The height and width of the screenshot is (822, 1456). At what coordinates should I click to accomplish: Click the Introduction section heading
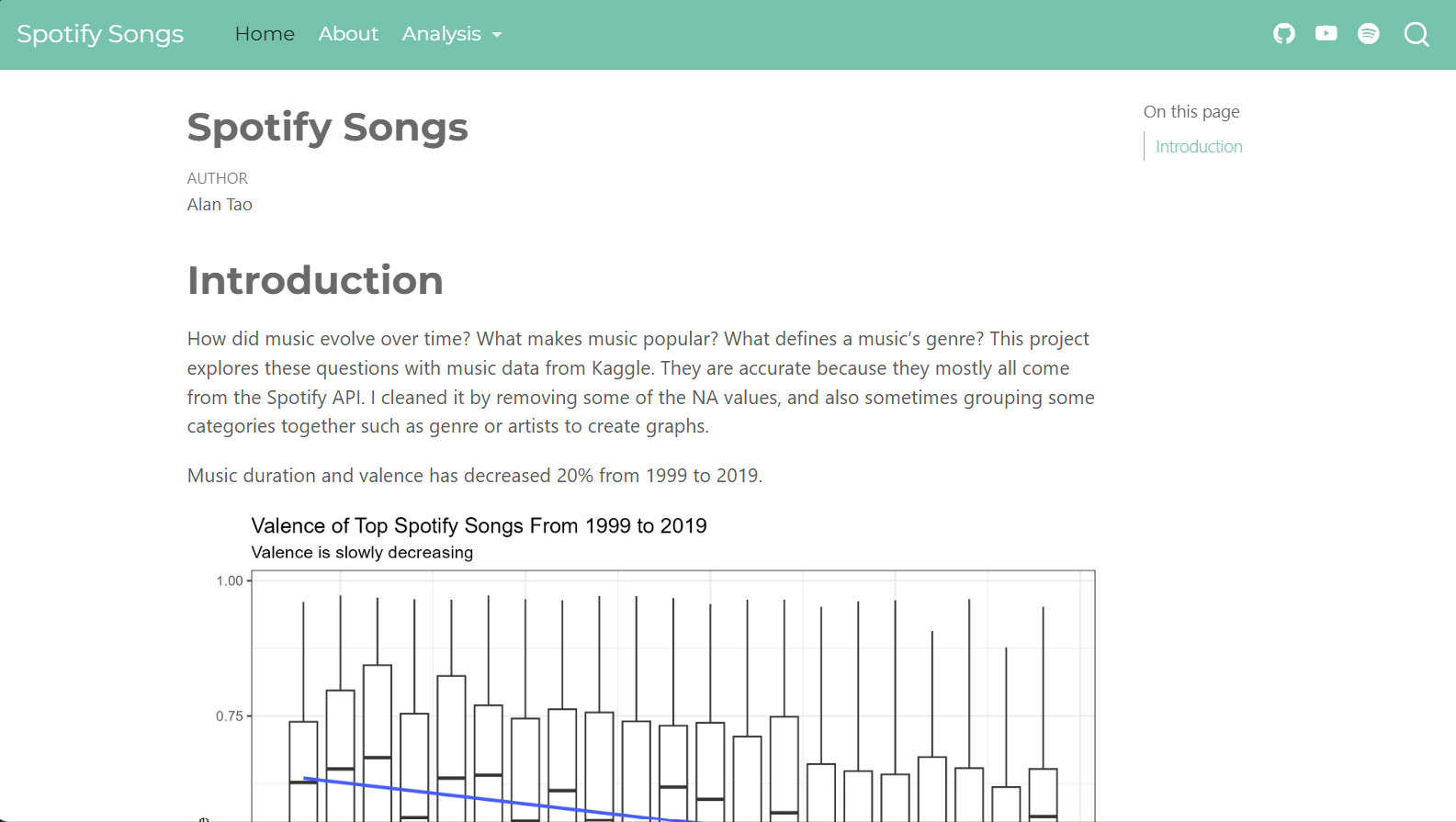315,280
